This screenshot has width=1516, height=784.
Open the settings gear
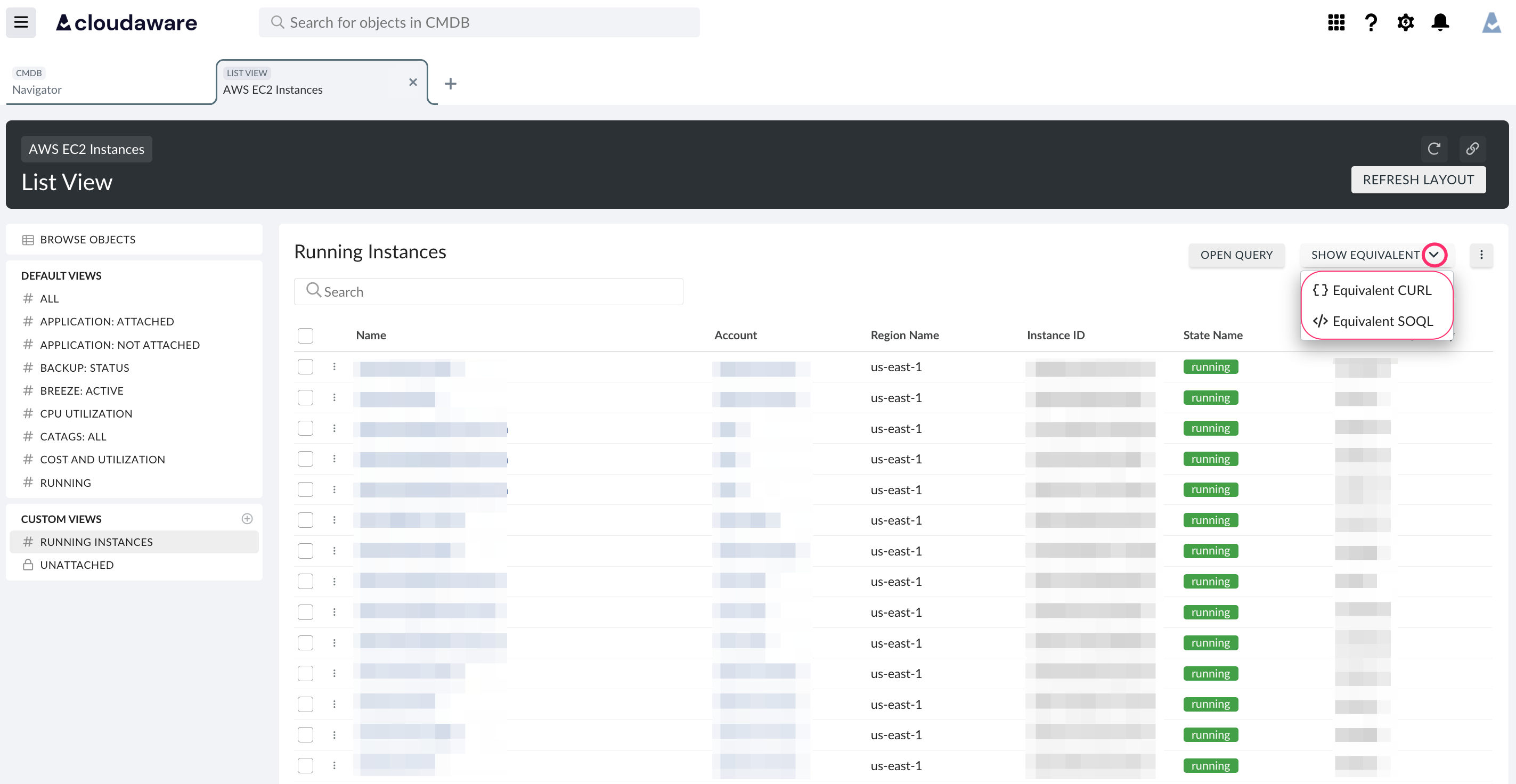point(1405,22)
